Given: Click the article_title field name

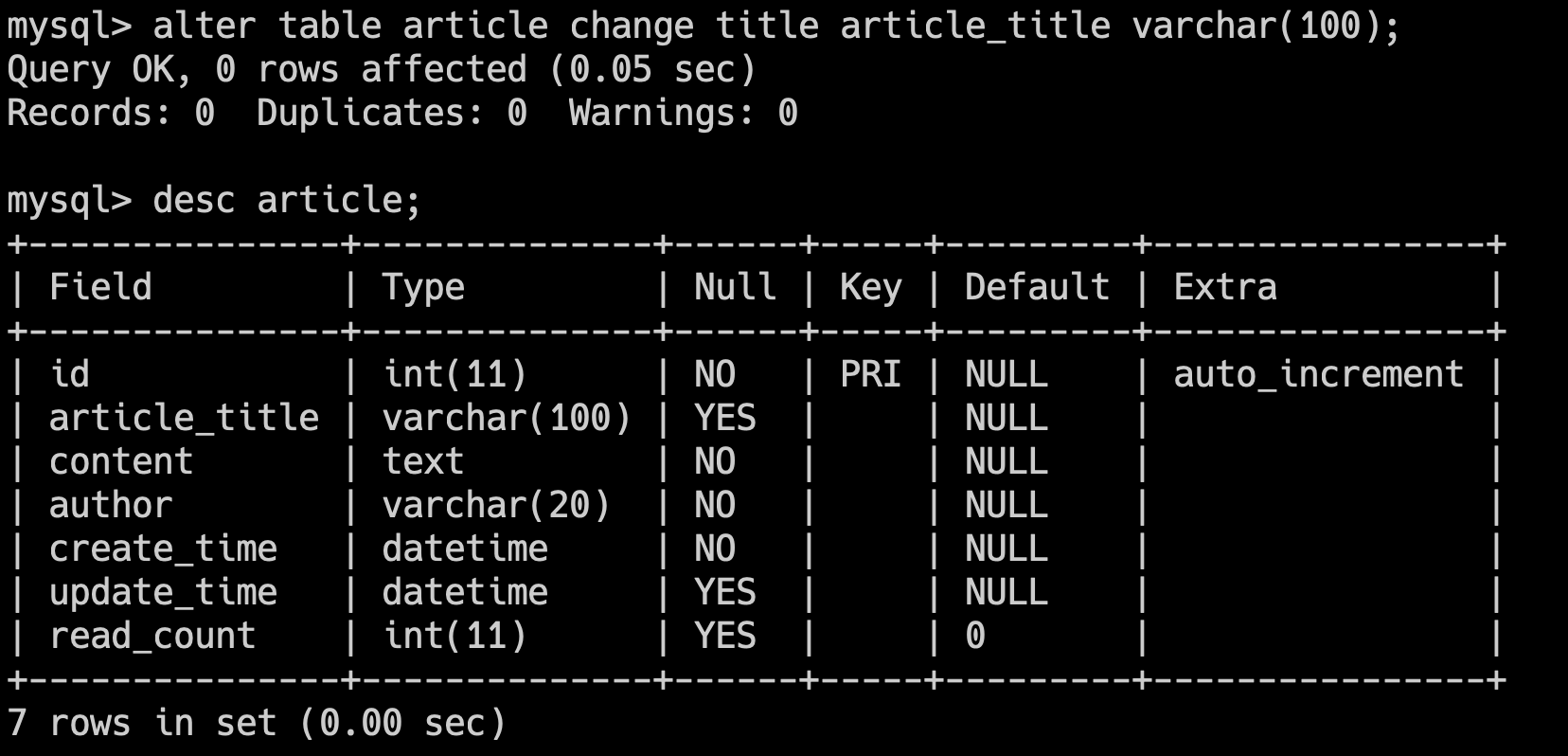Looking at the screenshot, I should click(184, 418).
